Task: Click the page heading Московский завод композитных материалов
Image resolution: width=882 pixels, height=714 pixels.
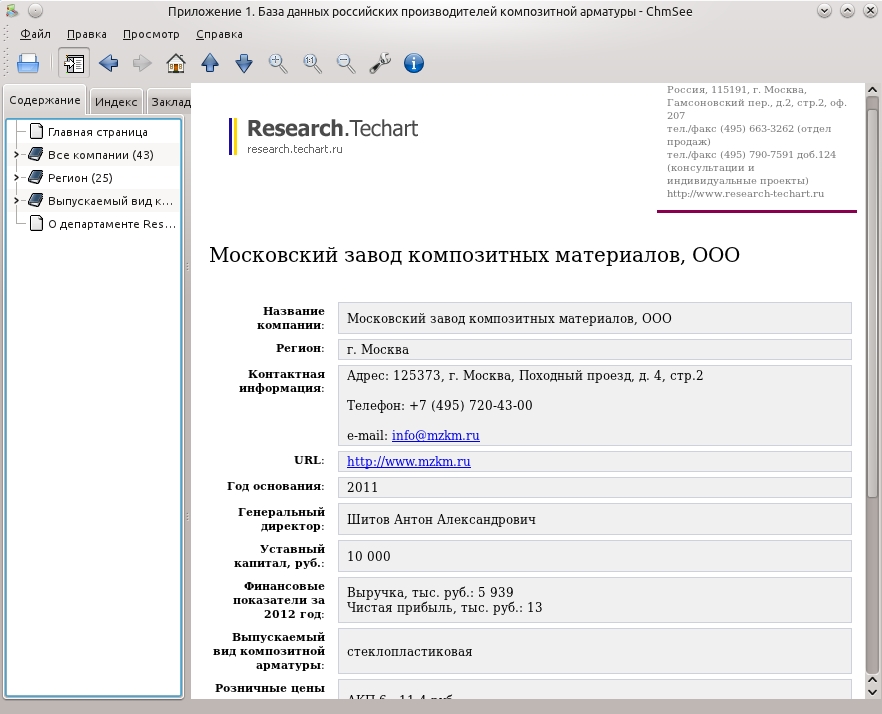Action: [x=474, y=255]
